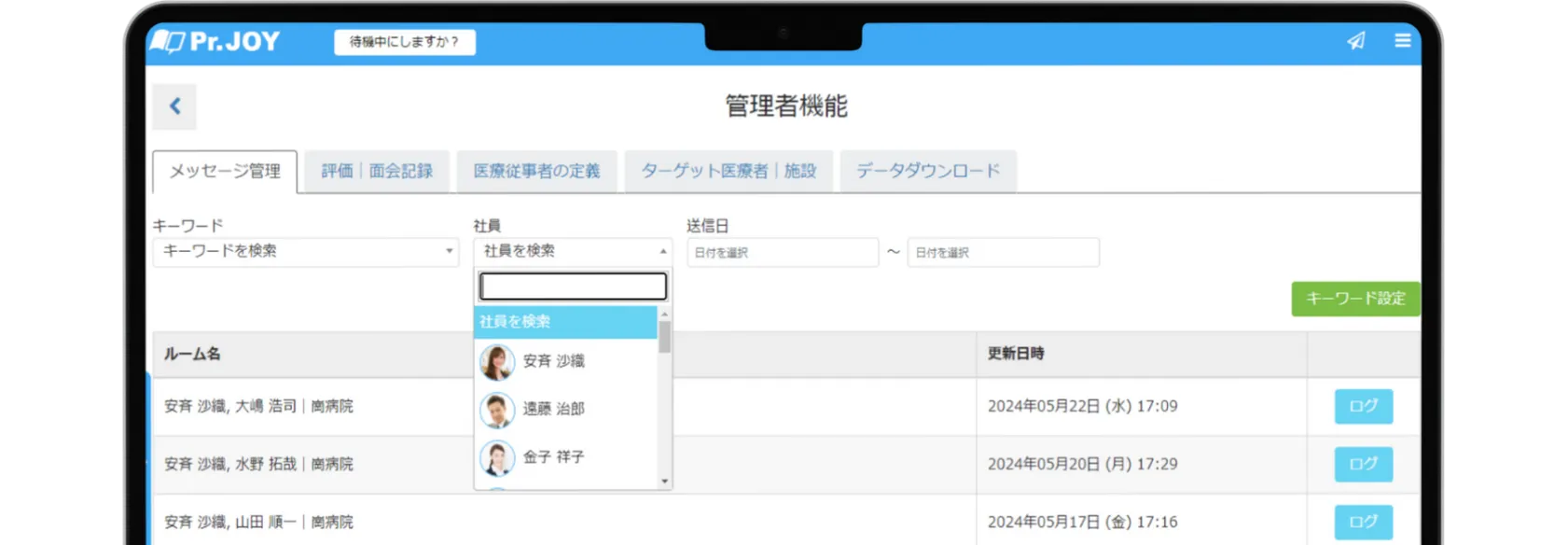Select room 安斉 沙織, 大嶋 浩司｜南病院
1568x545 pixels.
coord(258,406)
